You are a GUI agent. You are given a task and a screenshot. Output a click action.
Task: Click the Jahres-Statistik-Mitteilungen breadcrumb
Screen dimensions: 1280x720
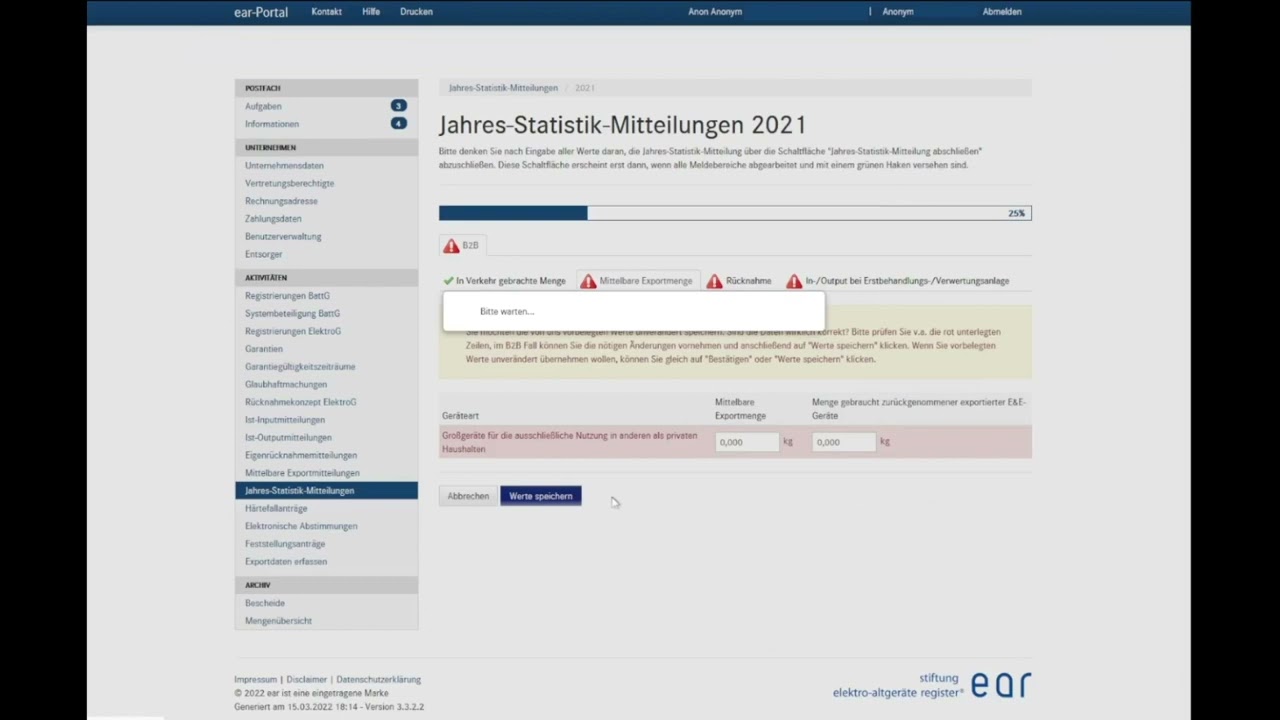(x=503, y=88)
